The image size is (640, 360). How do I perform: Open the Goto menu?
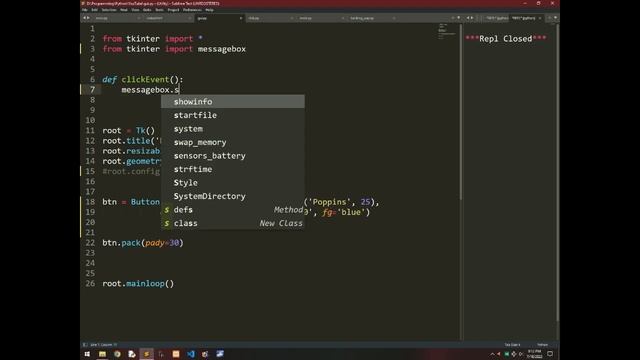click(x=147, y=10)
